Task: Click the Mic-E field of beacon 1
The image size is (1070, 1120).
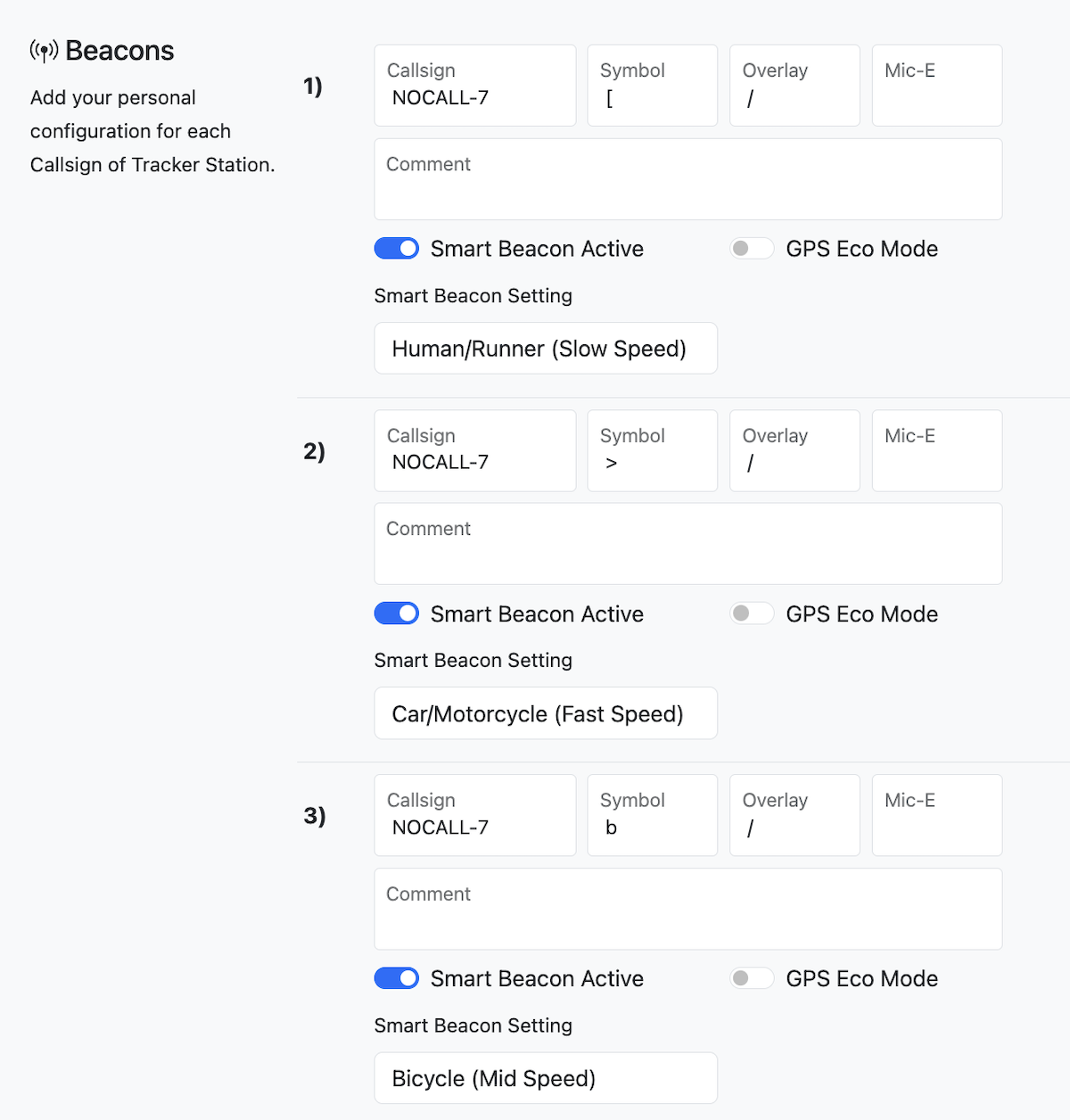Action: click(x=936, y=86)
